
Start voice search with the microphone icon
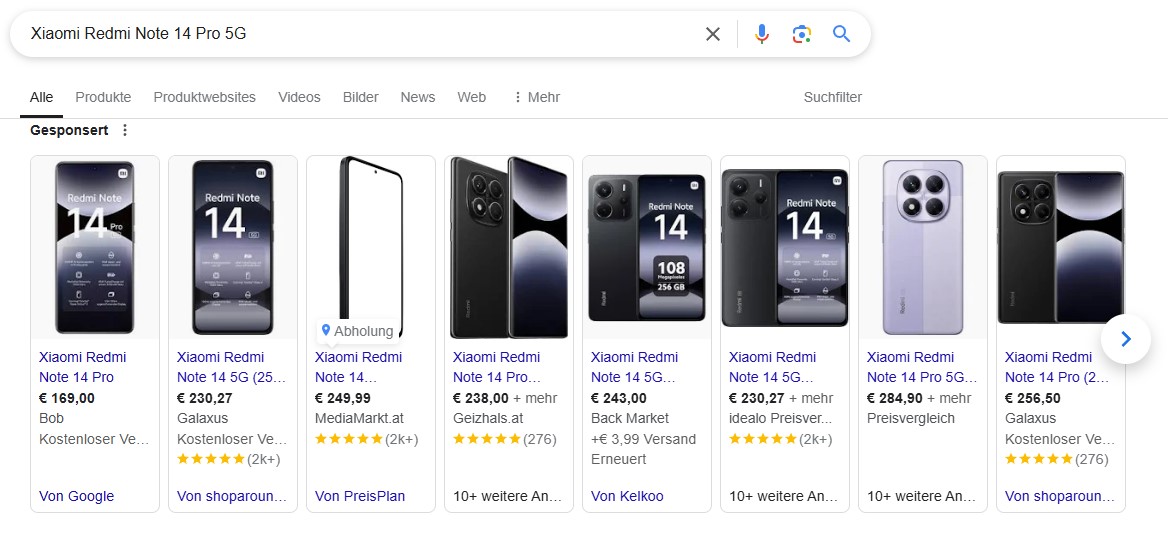762,34
